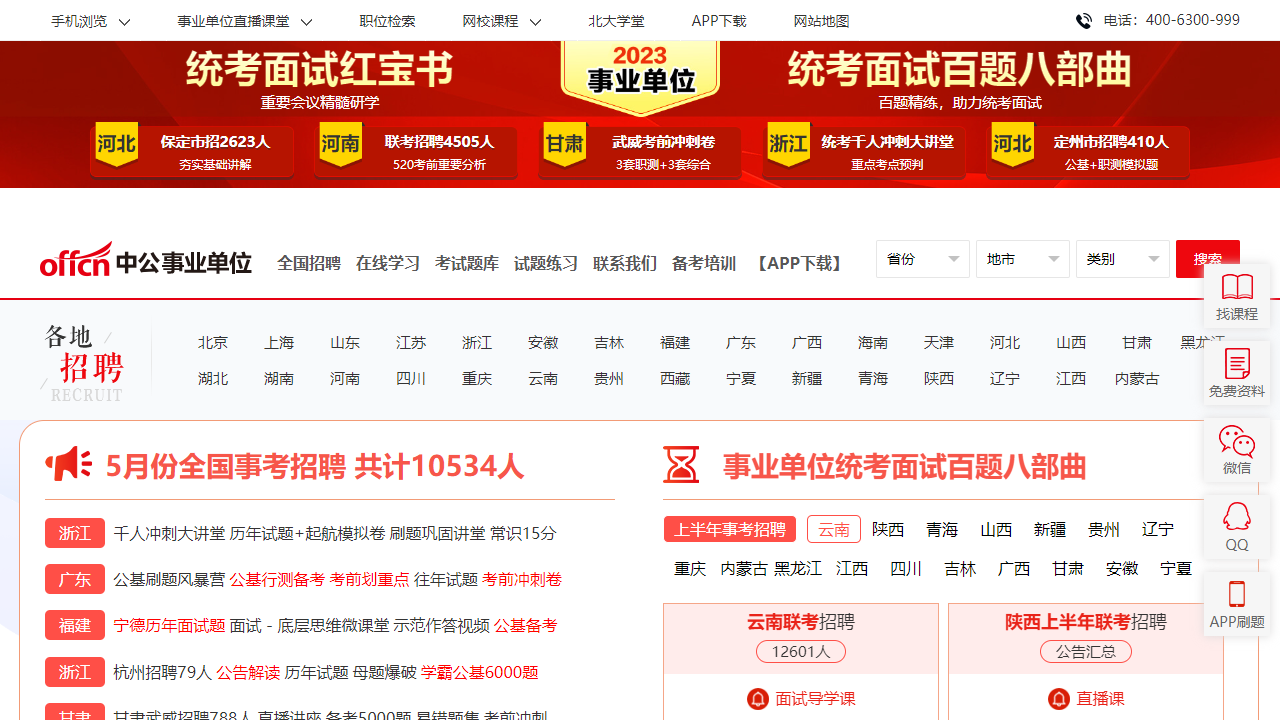
Task: Choose 北京 in 各地招聘 regions
Action: (213, 342)
